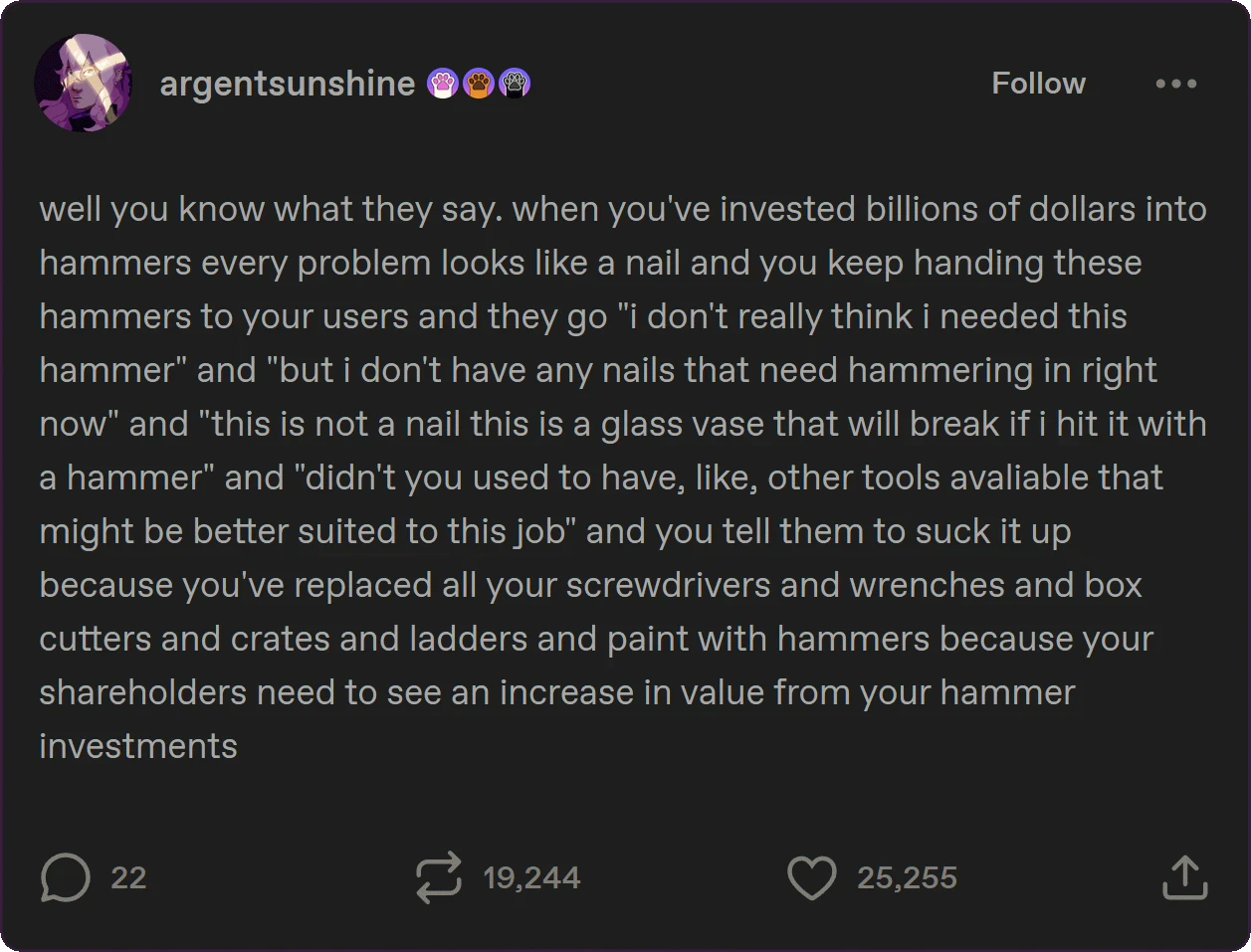Image resolution: width=1251 pixels, height=952 pixels.
Task: Click the share upload icon
Action: click(1184, 877)
